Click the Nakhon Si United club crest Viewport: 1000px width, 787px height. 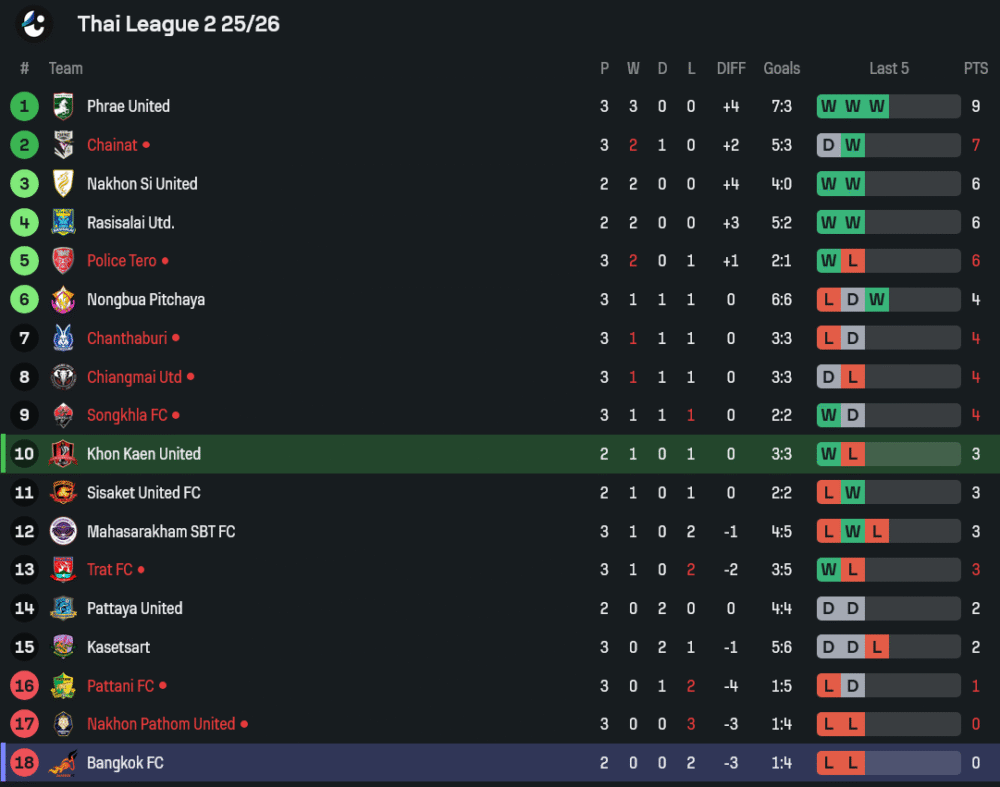63,184
